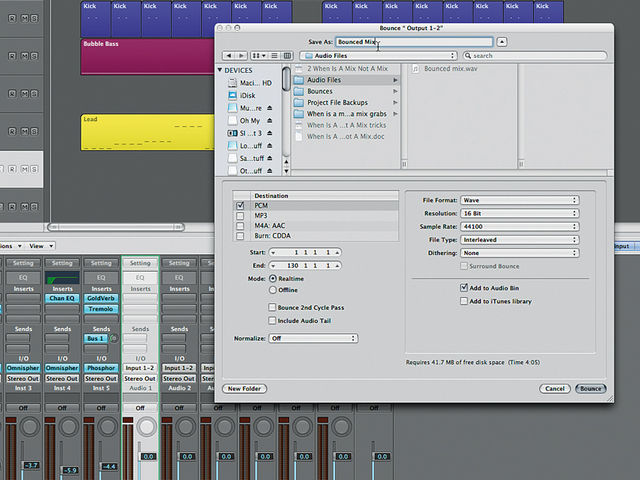Enable Include Audio Tail option
The image size is (640, 480).
coord(272,320)
